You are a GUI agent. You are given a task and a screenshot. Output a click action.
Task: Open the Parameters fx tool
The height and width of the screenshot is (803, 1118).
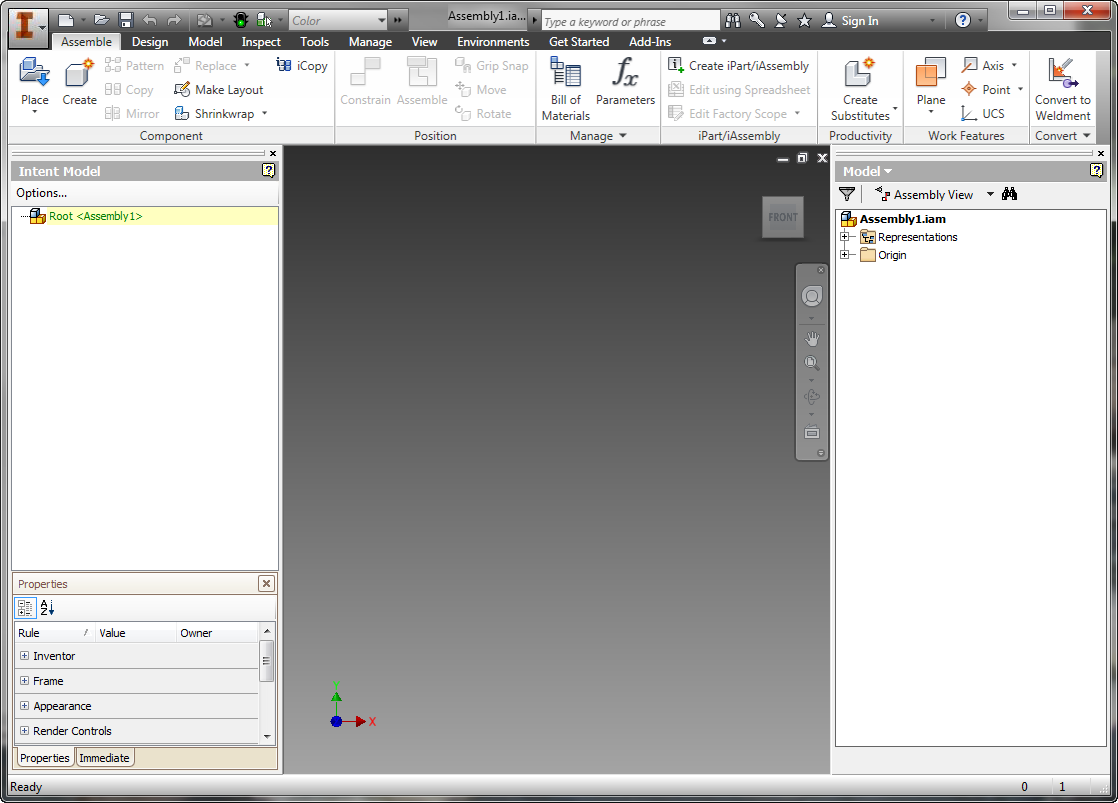click(x=625, y=73)
